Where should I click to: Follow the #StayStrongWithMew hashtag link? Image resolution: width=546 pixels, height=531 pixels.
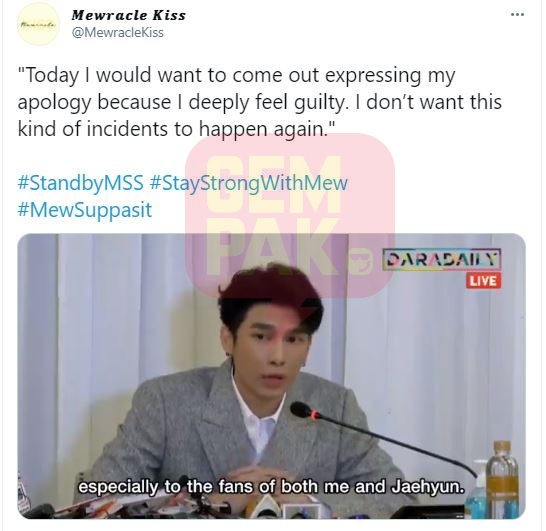[249, 183]
